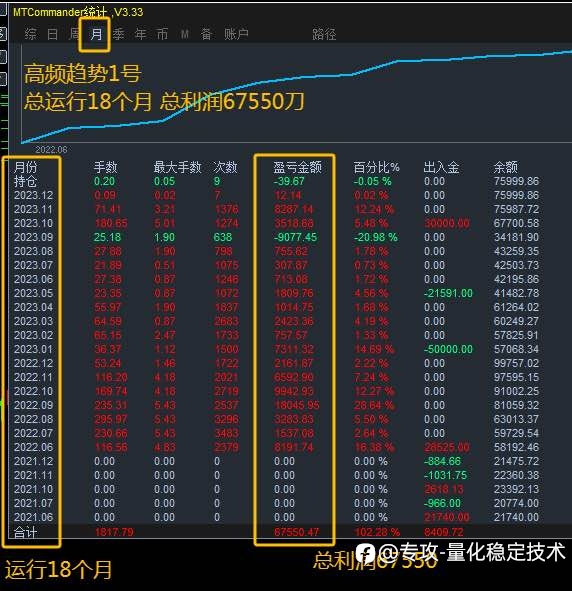Open the M tab
The image size is (572, 591).
click(x=184, y=35)
